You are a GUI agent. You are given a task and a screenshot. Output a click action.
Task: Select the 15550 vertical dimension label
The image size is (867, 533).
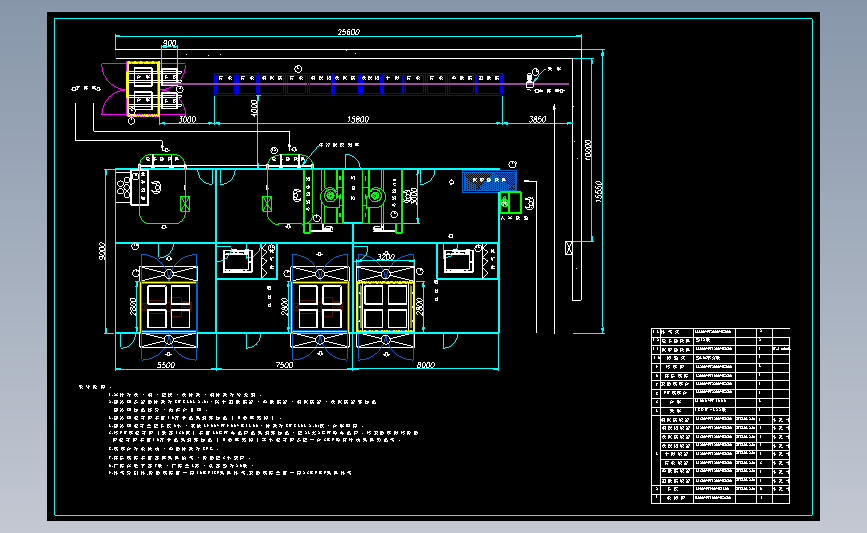[x=598, y=192]
